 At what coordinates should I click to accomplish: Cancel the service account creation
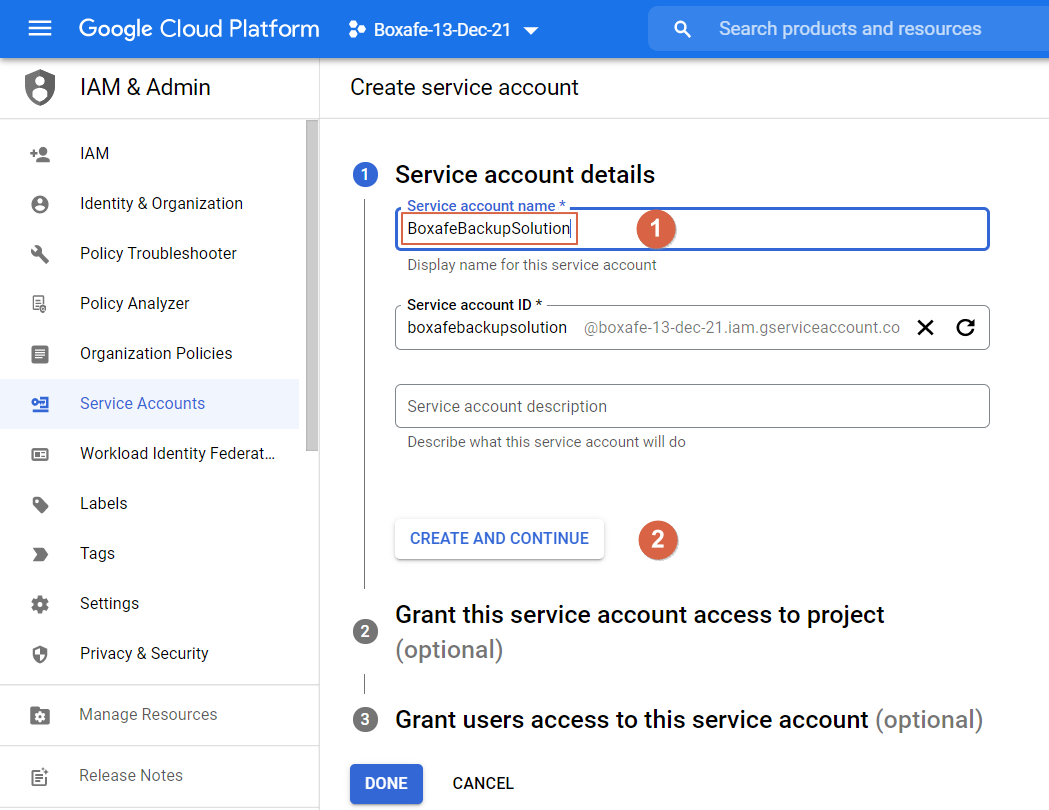coord(483,784)
